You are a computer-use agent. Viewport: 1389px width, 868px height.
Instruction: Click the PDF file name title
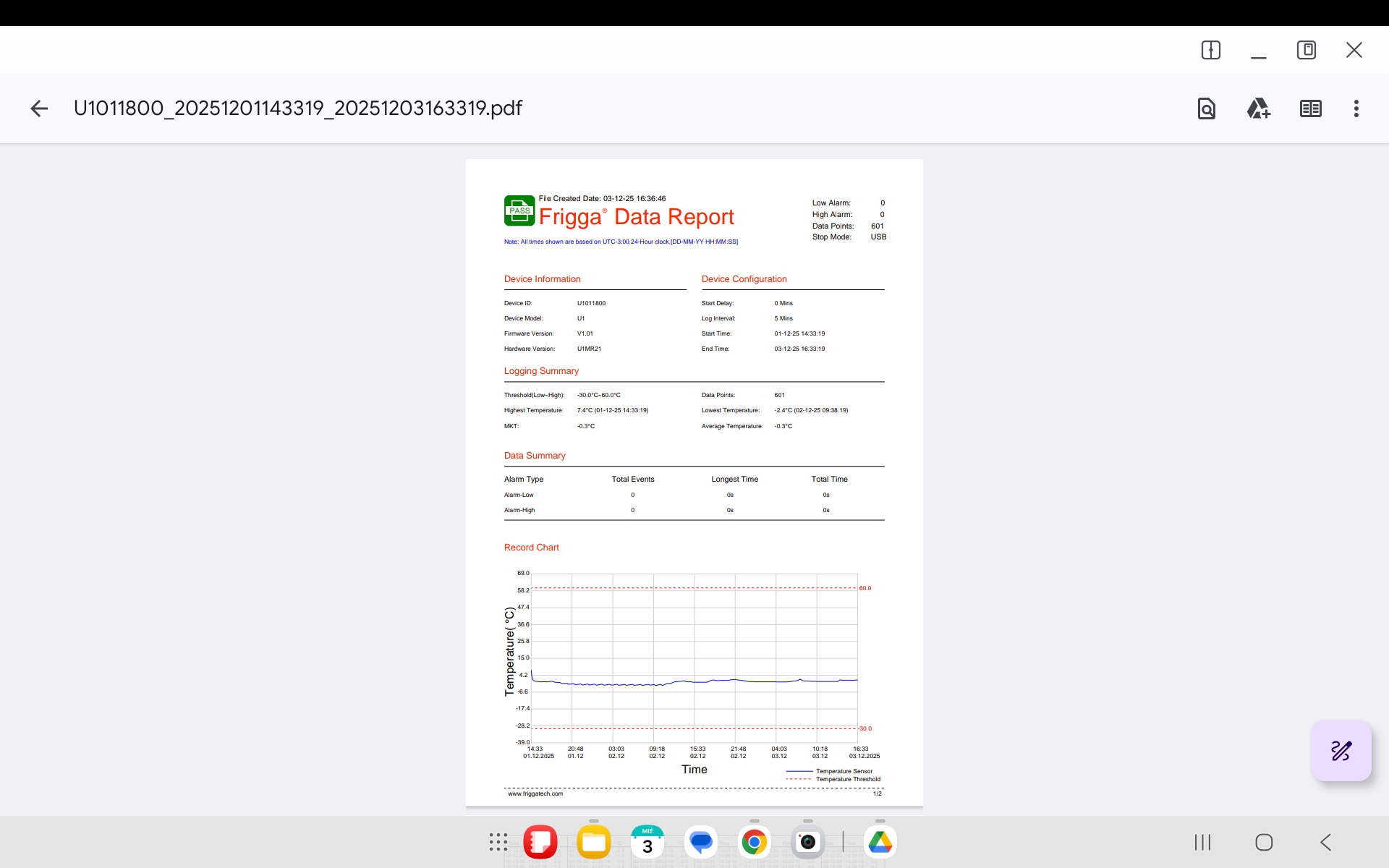[x=297, y=109]
